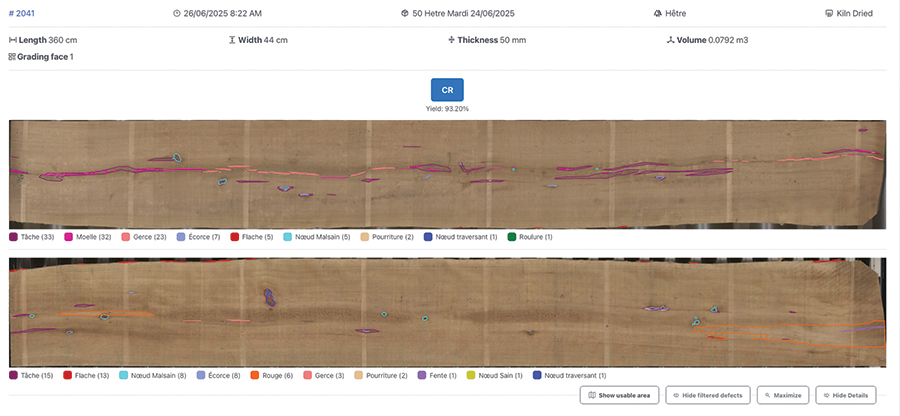The width and height of the screenshot is (900, 416).
Task: Hide filtered defects
Action: 707,395
